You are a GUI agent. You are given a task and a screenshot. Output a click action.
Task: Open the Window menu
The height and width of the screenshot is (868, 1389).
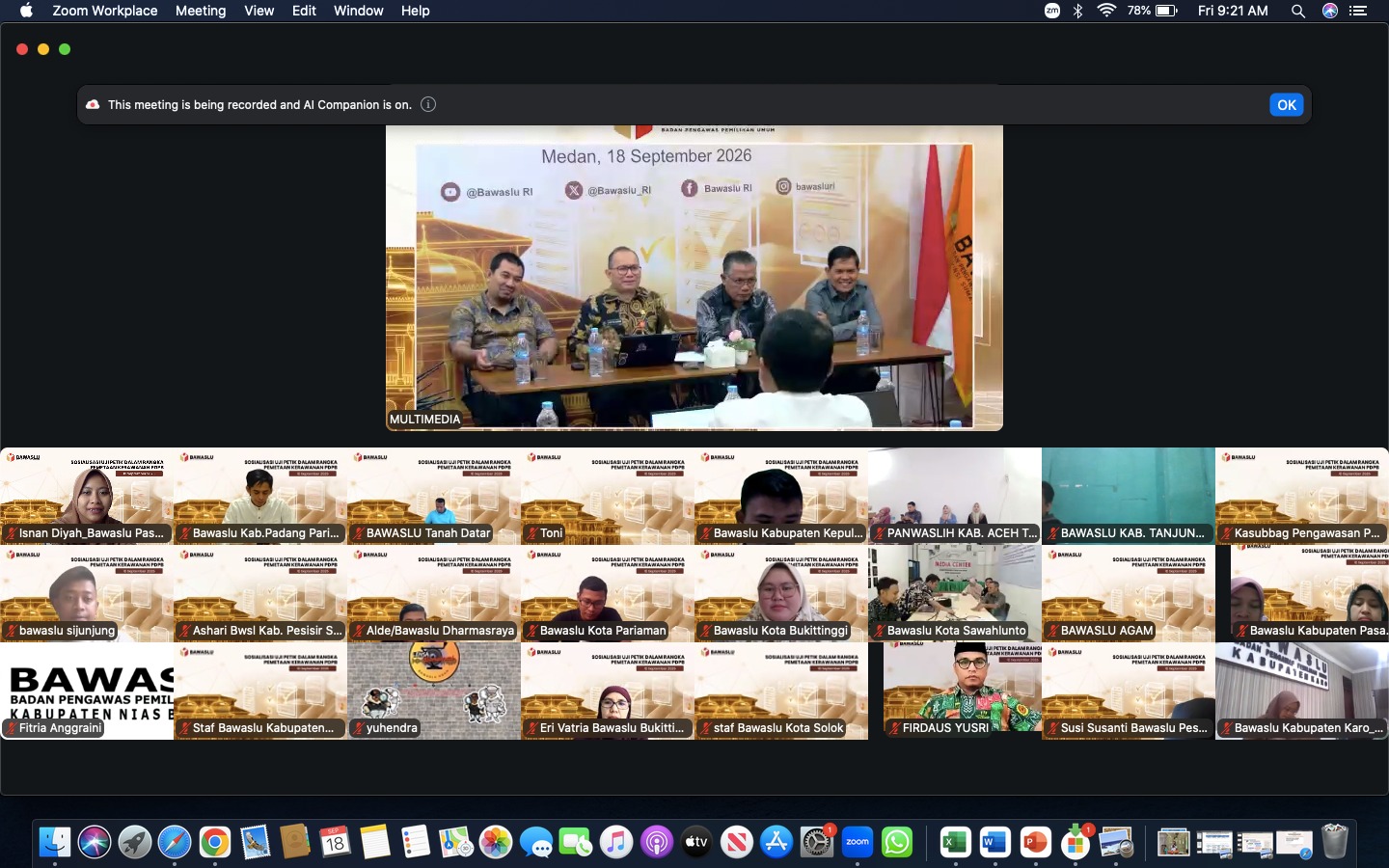(358, 11)
